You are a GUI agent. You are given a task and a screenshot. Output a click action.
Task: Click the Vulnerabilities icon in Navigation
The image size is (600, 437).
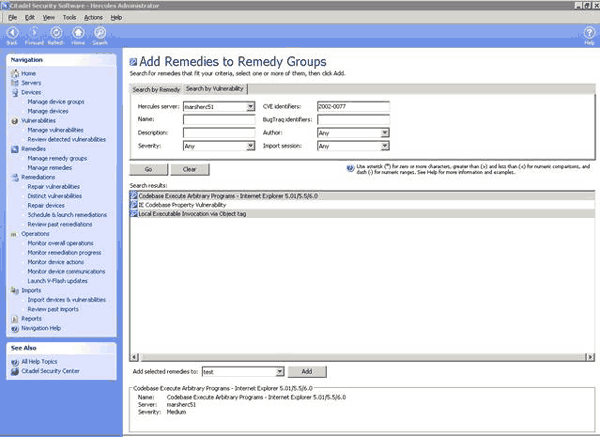(x=14, y=120)
